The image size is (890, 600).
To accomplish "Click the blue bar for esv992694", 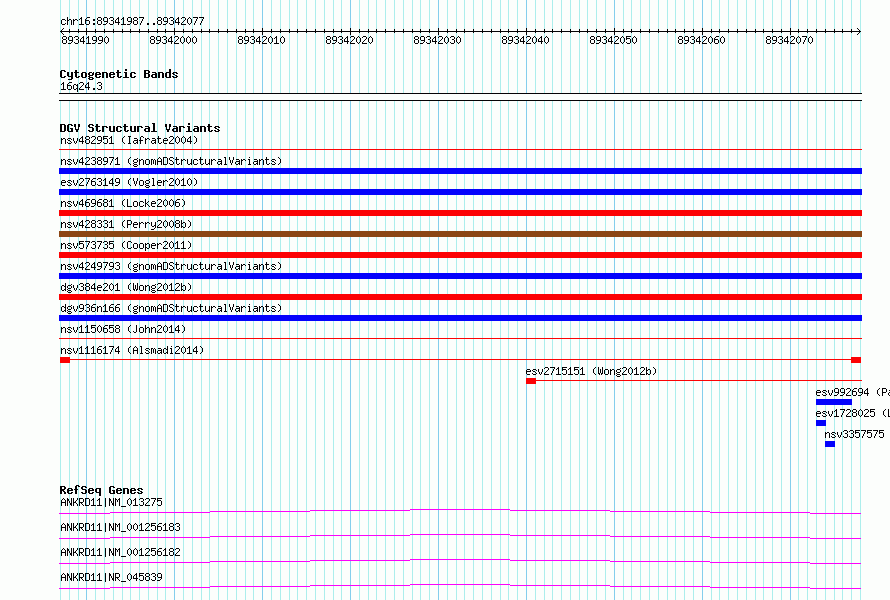I will (x=834, y=402).
